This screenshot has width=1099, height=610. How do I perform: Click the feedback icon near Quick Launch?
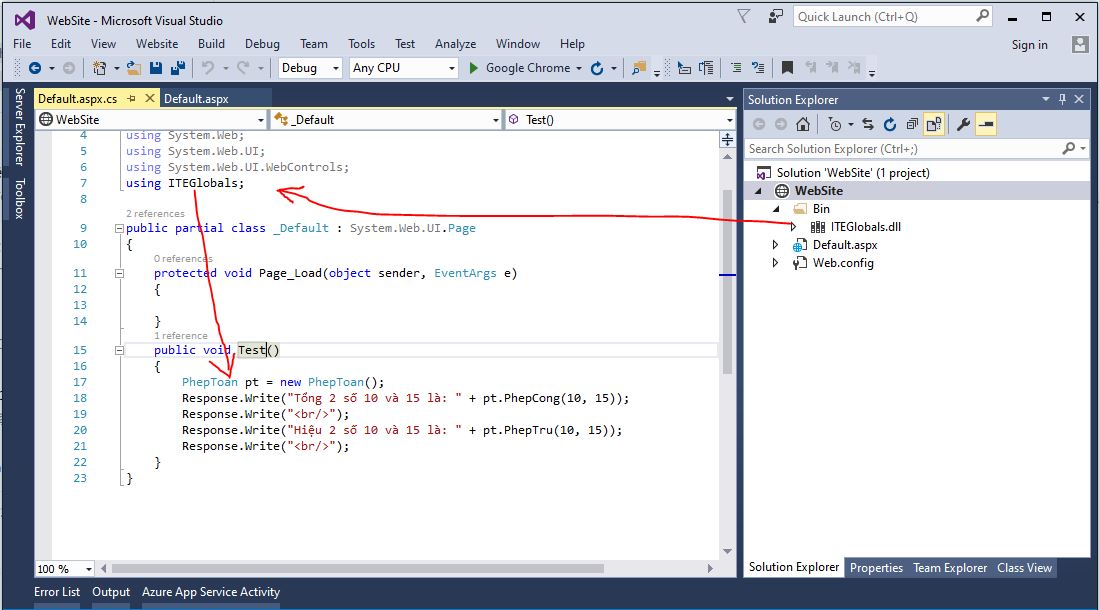click(775, 16)
